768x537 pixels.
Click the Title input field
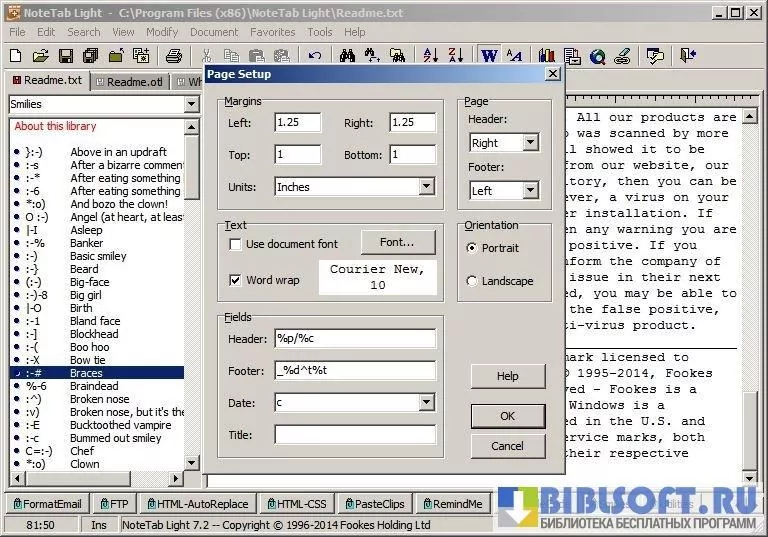pyautogui.click(x=355, y=435)
